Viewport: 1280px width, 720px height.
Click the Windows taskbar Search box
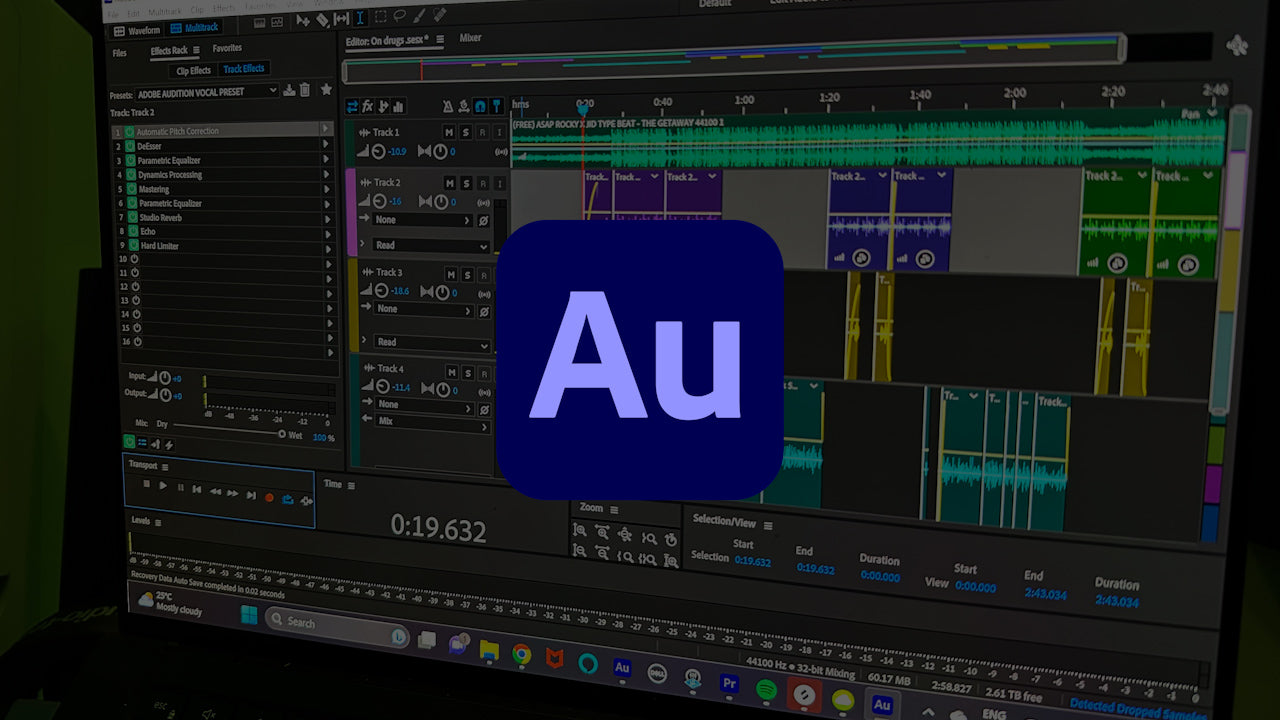337,626
